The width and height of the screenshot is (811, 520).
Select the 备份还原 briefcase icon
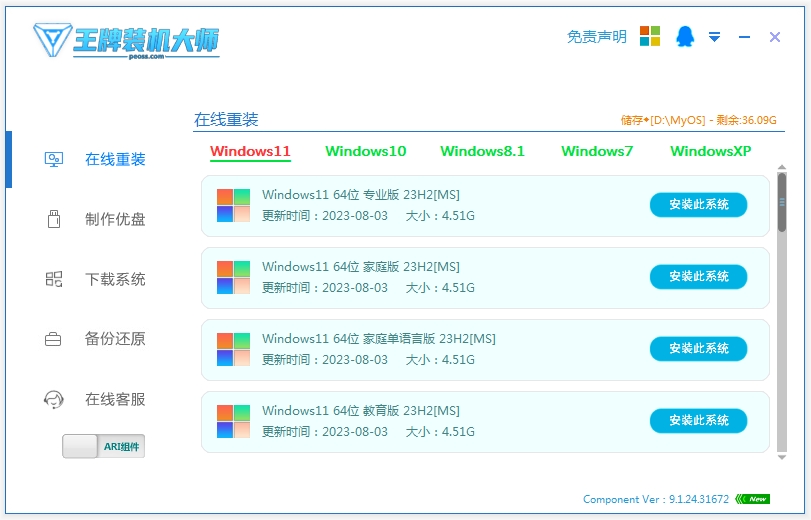53,339
